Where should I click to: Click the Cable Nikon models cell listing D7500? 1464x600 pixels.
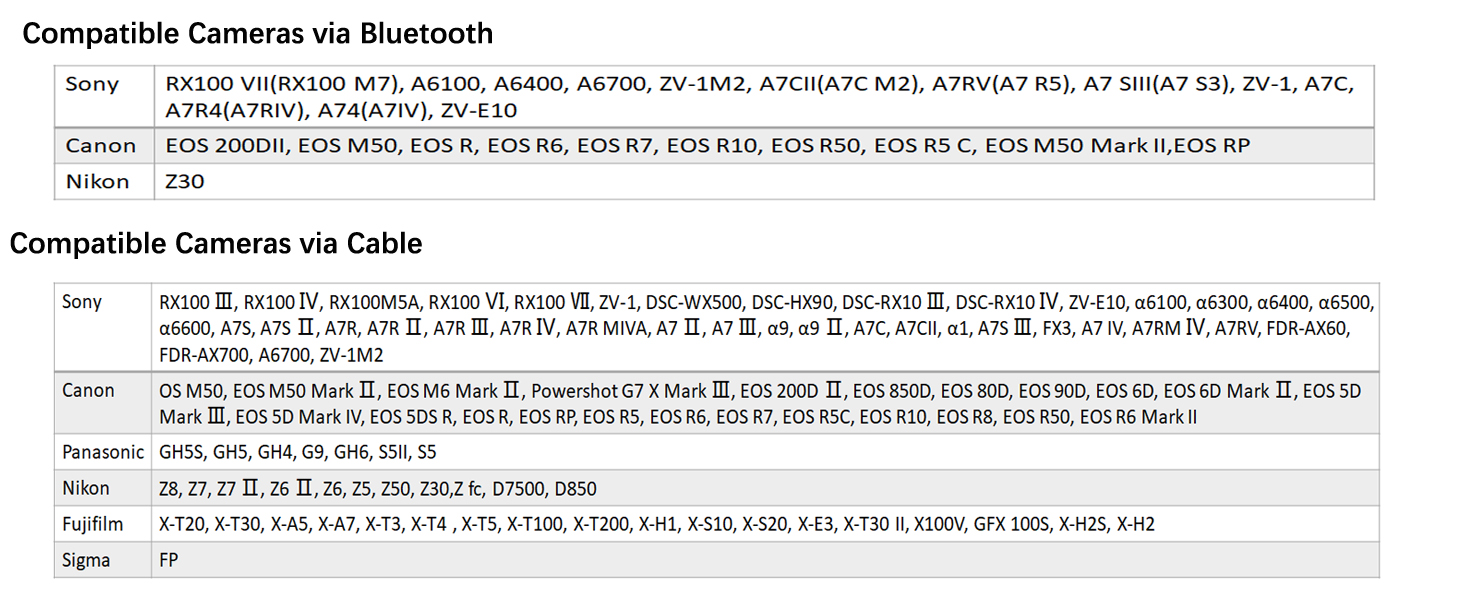pos(378,488)
